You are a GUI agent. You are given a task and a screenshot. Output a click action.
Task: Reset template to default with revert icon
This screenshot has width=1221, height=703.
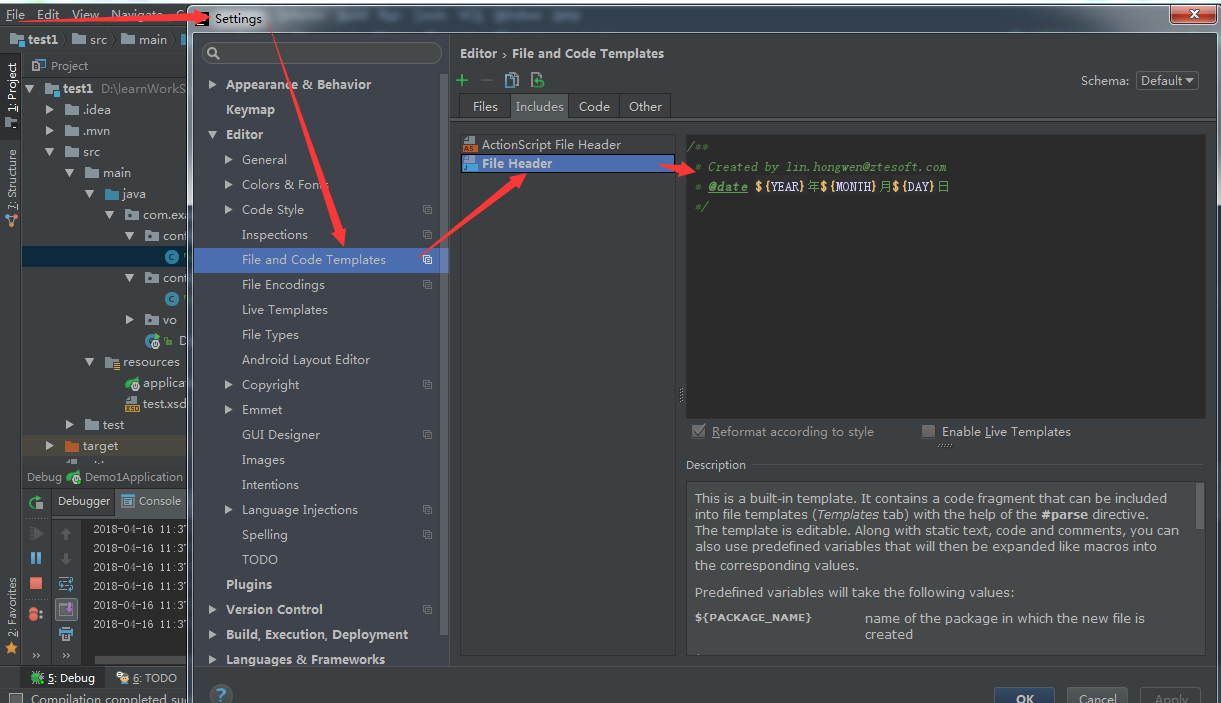(538, 81)
